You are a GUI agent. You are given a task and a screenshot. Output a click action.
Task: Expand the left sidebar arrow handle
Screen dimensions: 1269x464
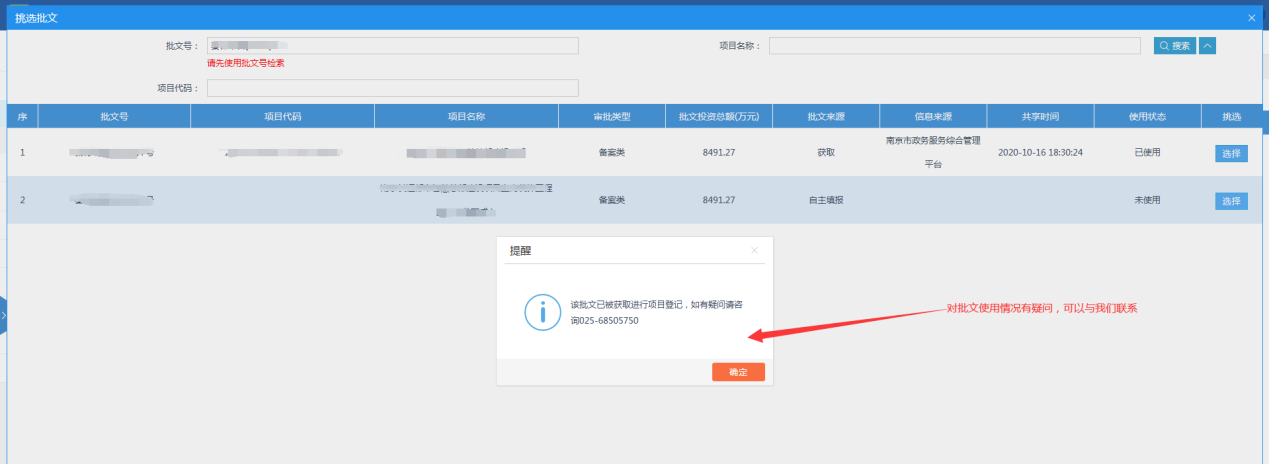[4, 315]
